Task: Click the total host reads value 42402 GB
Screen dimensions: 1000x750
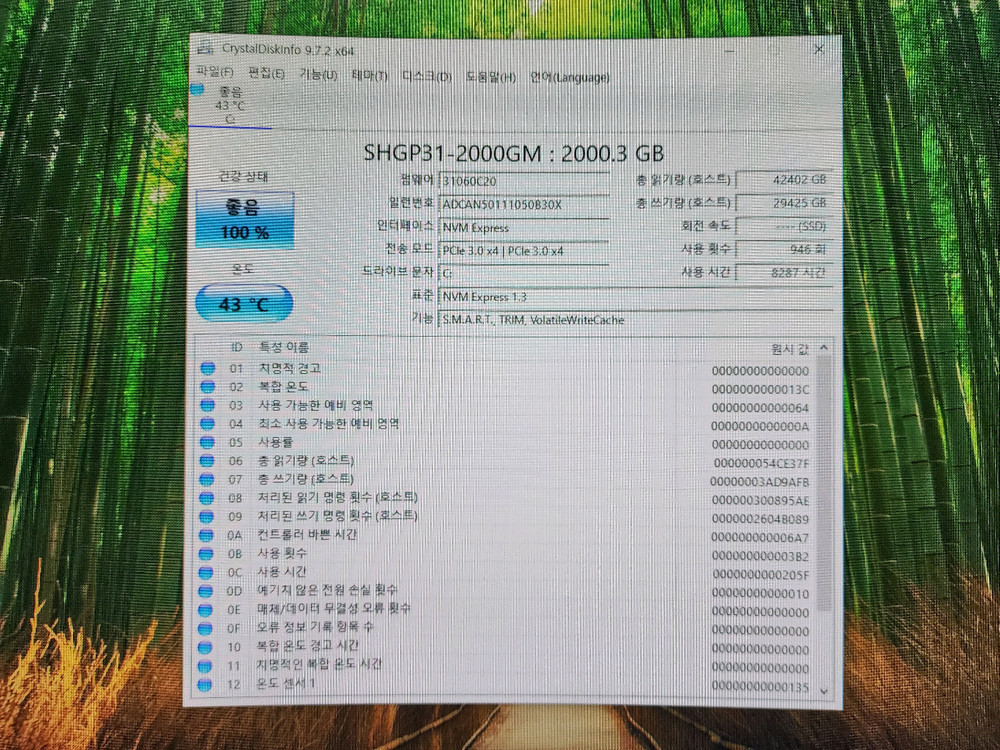Action: (784, 180)
